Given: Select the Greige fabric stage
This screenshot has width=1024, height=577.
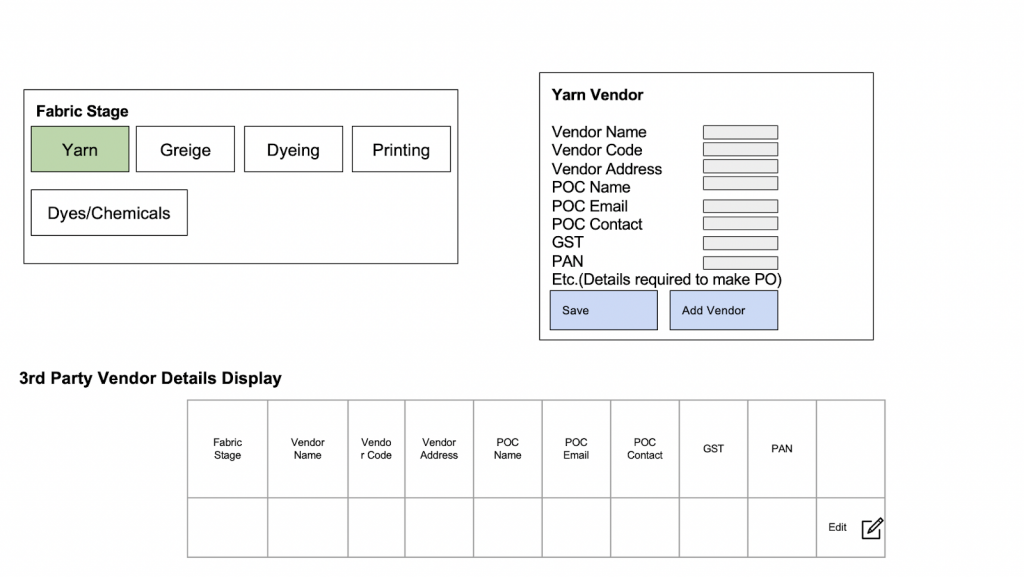Looking at the screenshot, I should [185, 149].
